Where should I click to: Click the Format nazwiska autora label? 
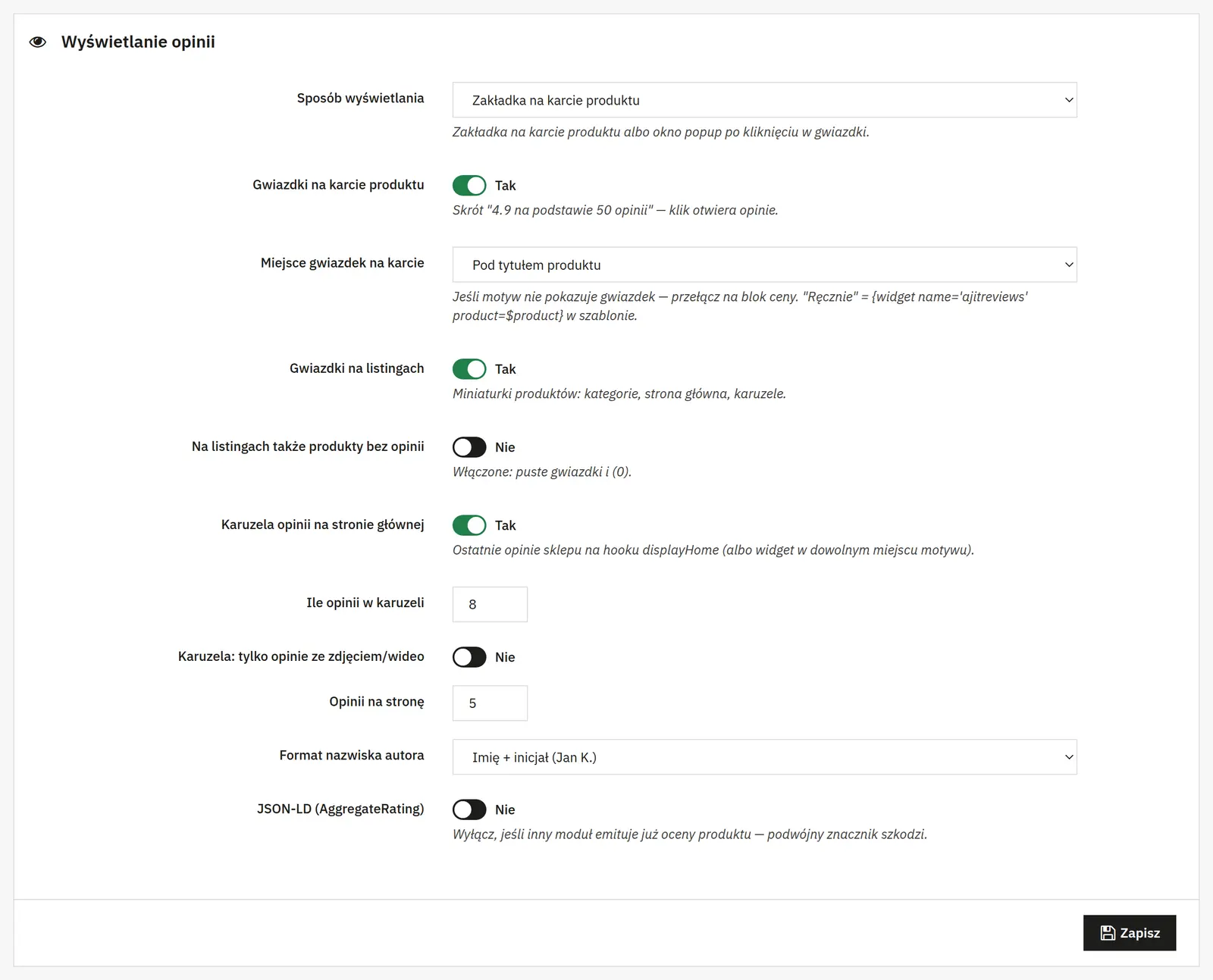pyautogui.click(x=352, y=755)
